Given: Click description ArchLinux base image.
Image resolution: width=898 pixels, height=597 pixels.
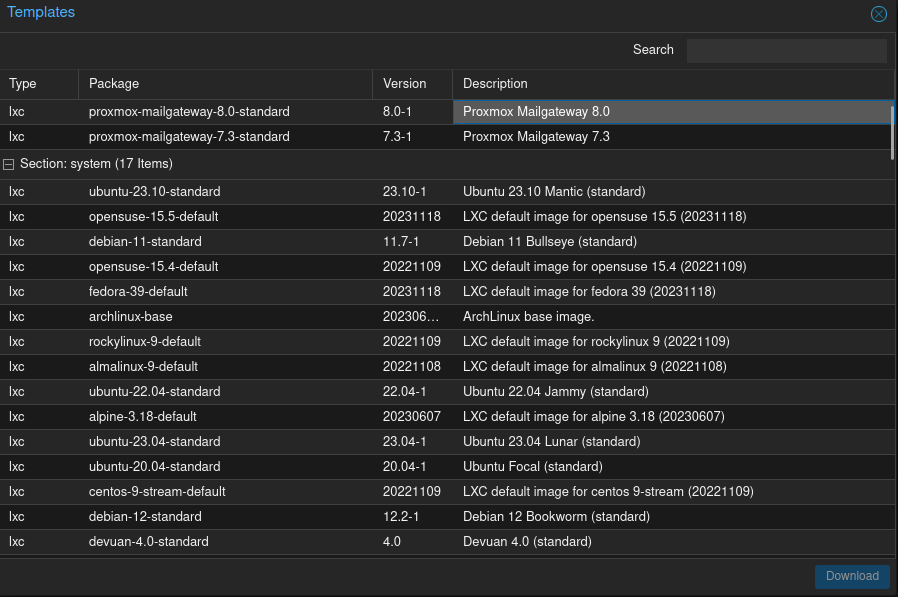Looking at the screenshot, I should tap(529, 317).
